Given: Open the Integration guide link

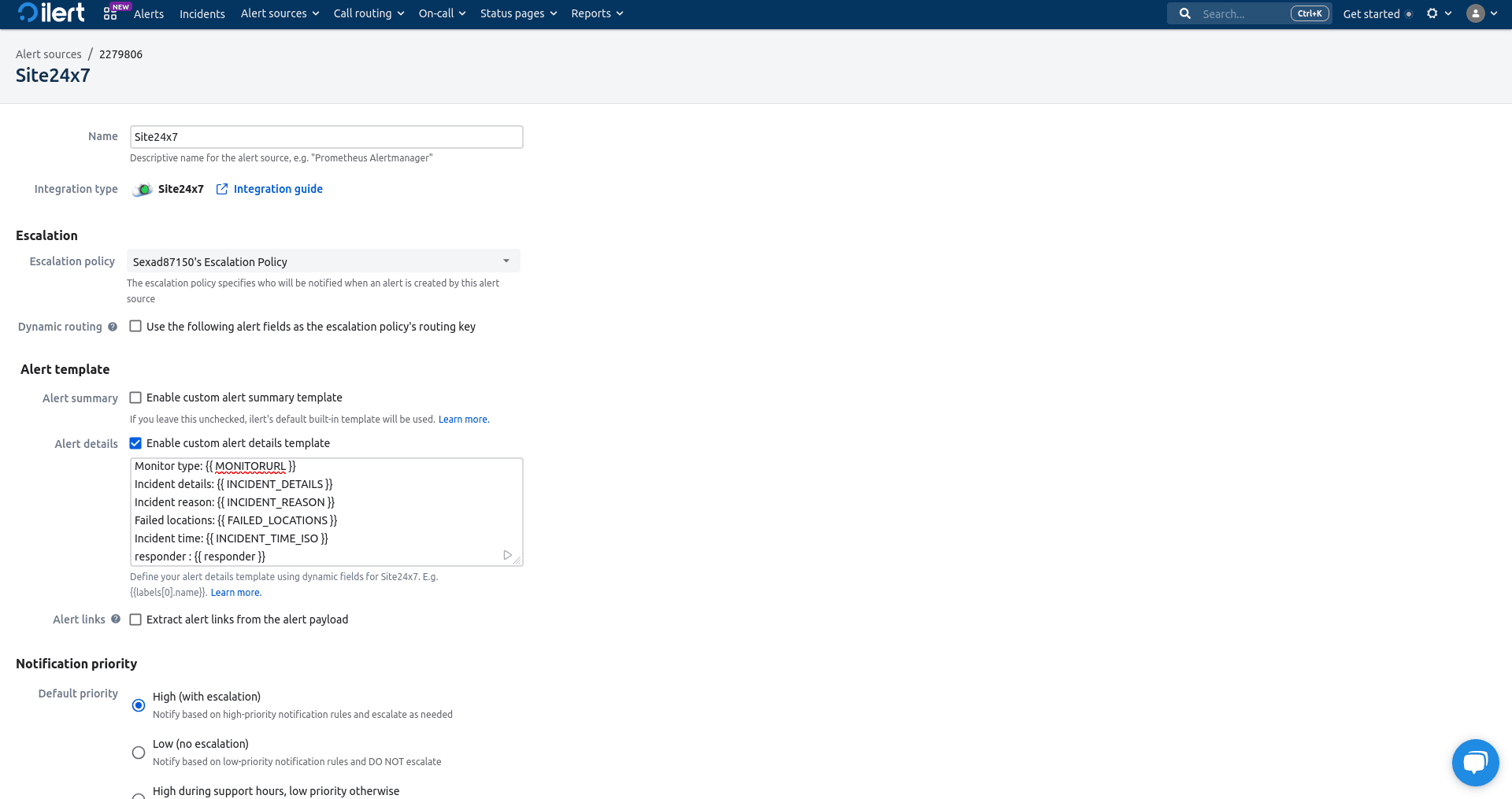Looking at the screenshot, I should coord(277,189).
